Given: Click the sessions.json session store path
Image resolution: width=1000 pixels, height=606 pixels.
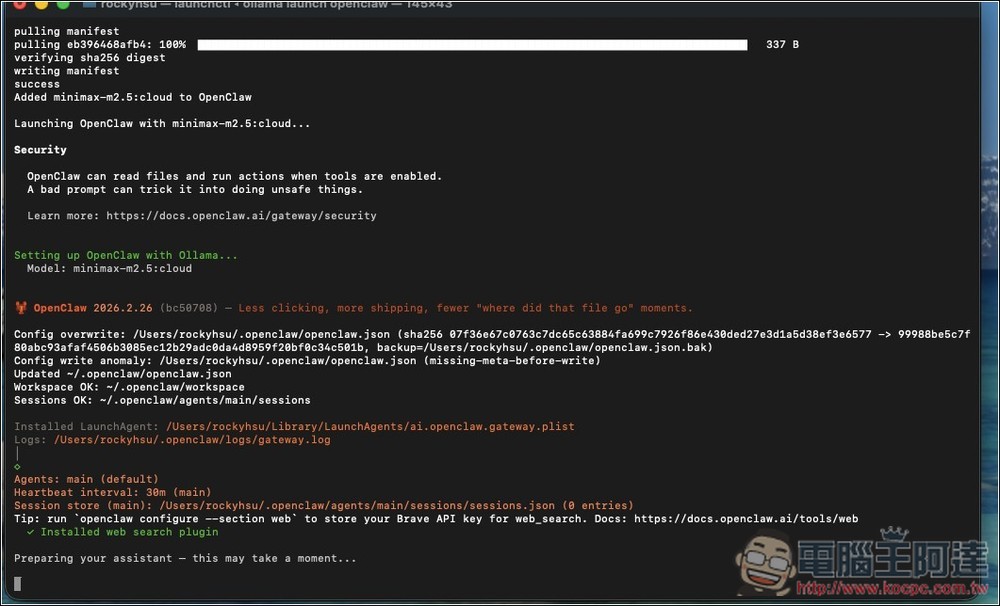Looking at the screenshot, I should click(357, 505).
